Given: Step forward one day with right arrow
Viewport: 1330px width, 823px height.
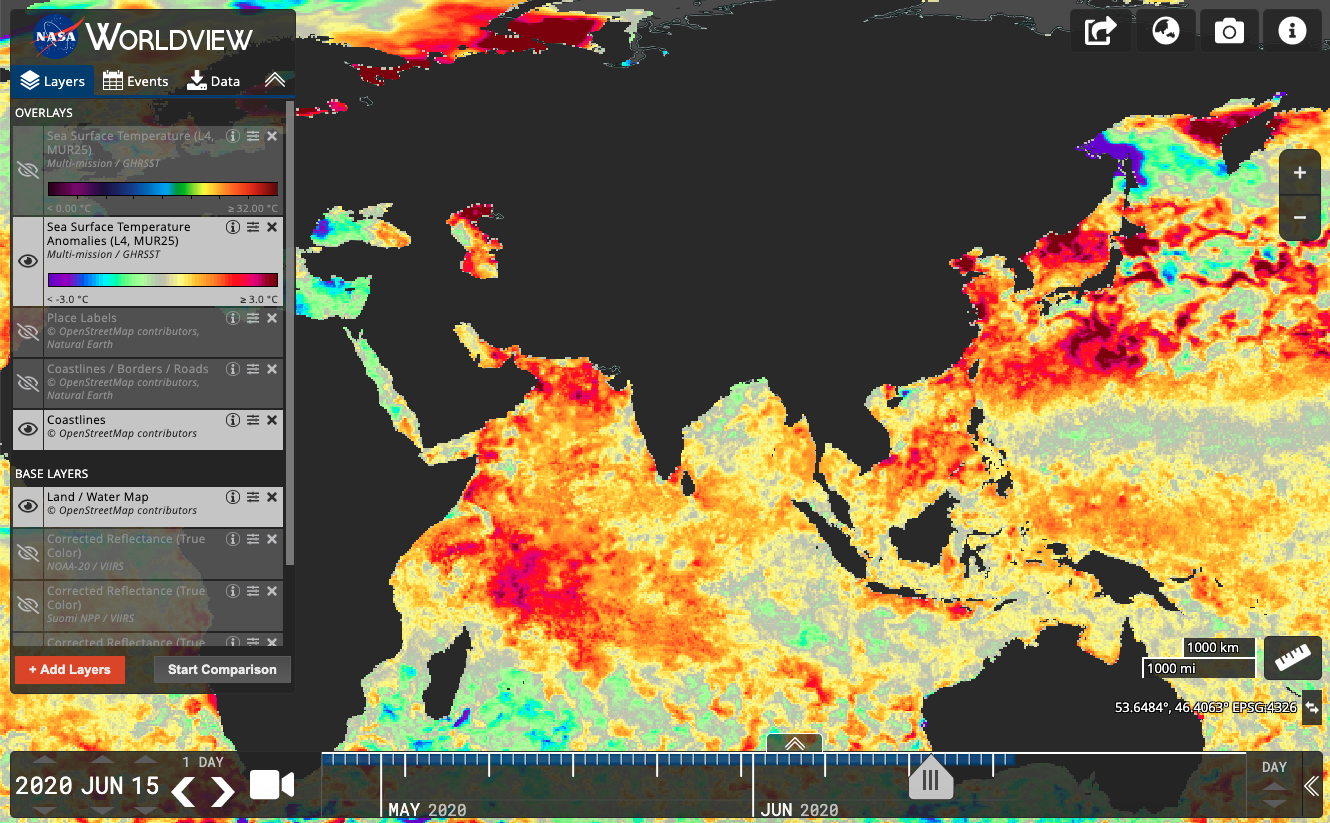Looking at the screenshot, I should point(222,792).
